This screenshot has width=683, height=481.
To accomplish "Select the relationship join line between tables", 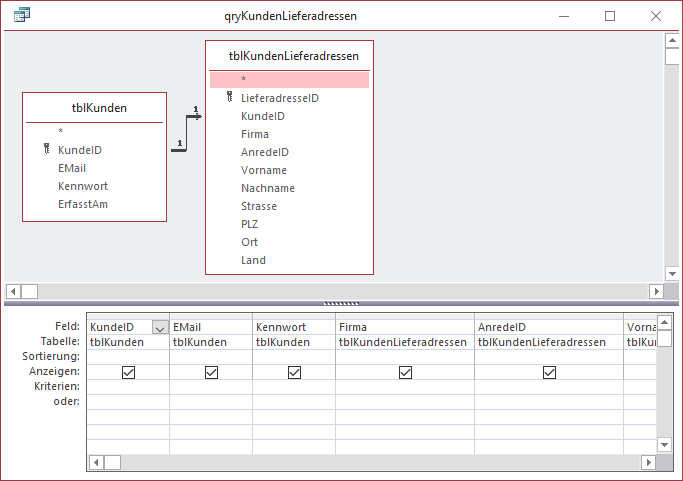I will tap(186, 134).
